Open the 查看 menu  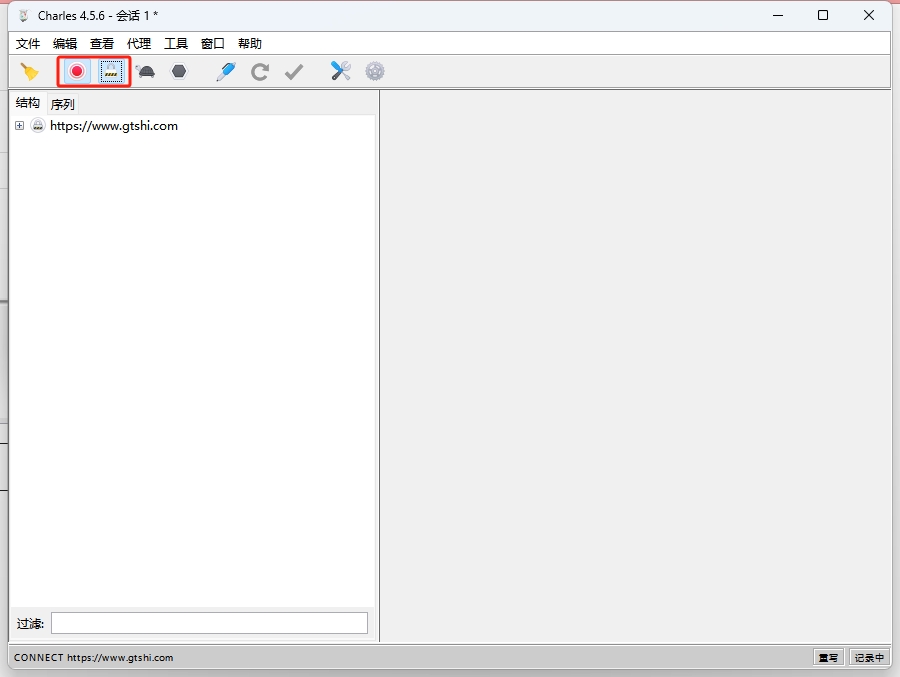pos(102,44)
